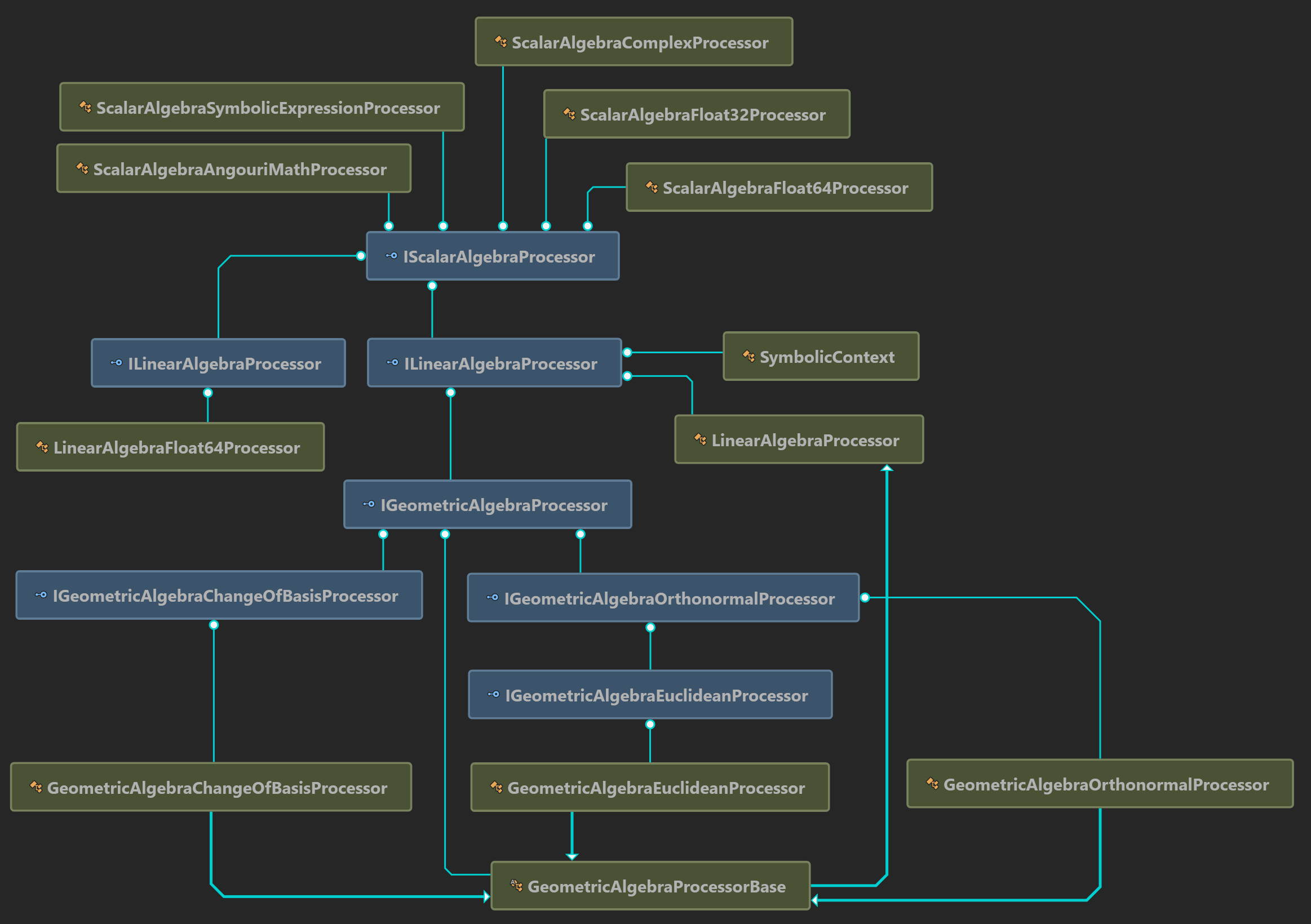Viewport: 1311px width, 924px height.
Task: Click the abstract class icon on GeometricAlgebraProcessorBase
Action: coord(516,885)
